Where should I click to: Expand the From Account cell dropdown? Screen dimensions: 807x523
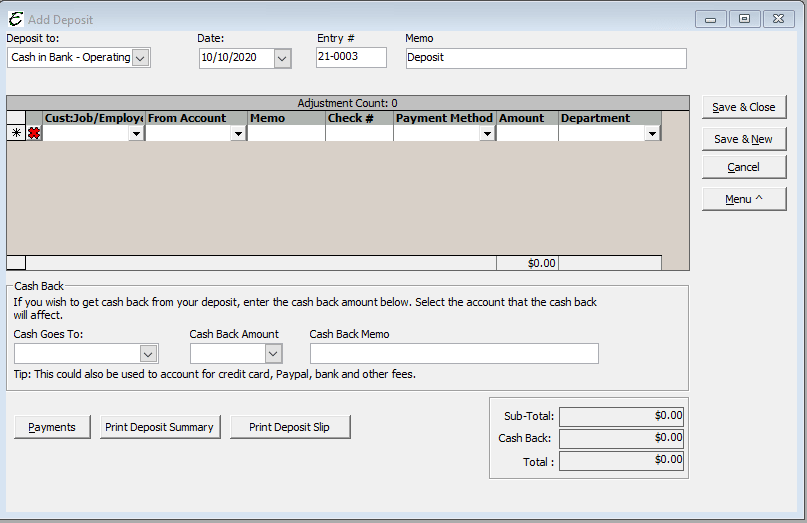pos(238,134)
